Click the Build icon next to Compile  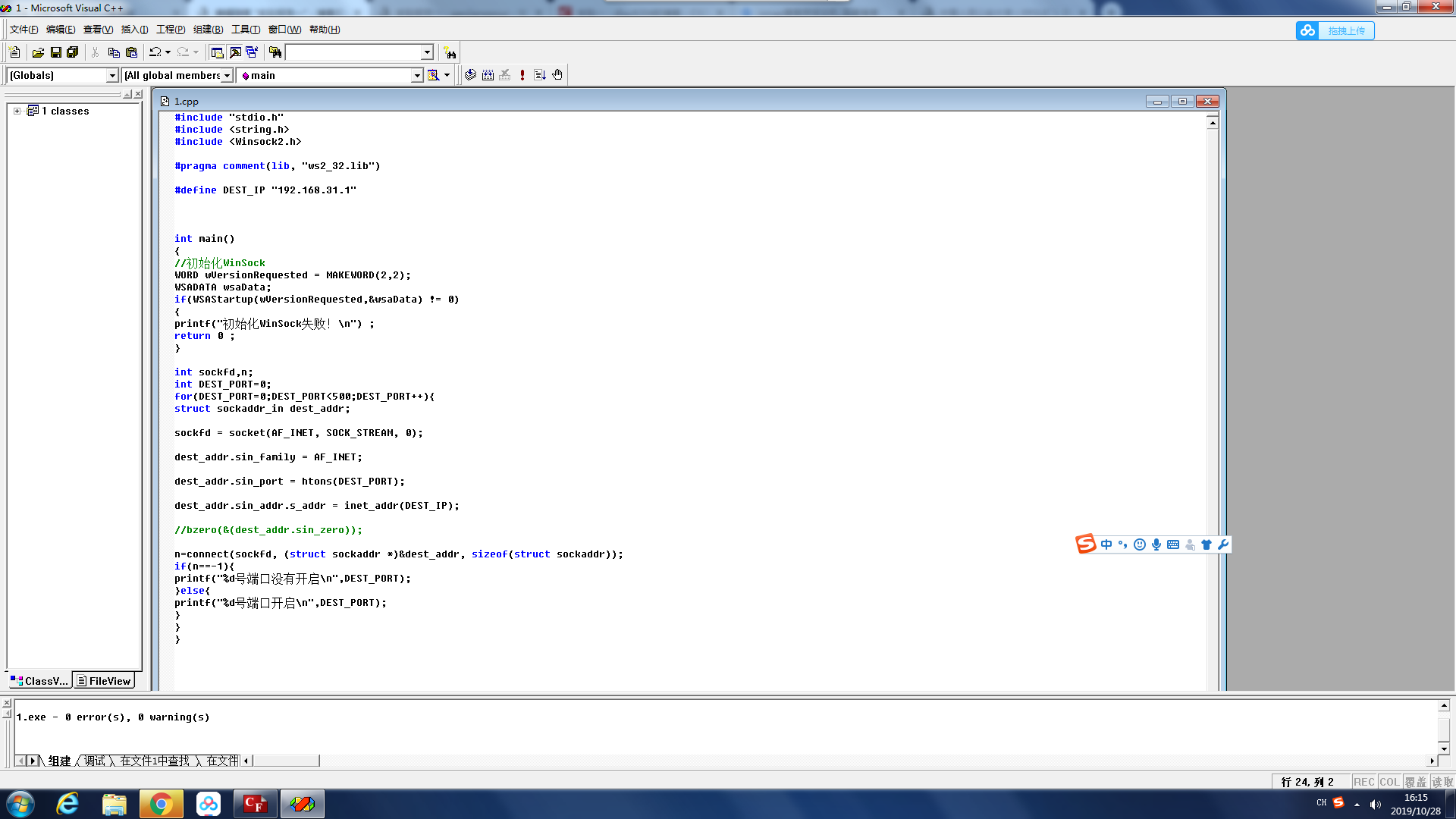click(488, 75)
